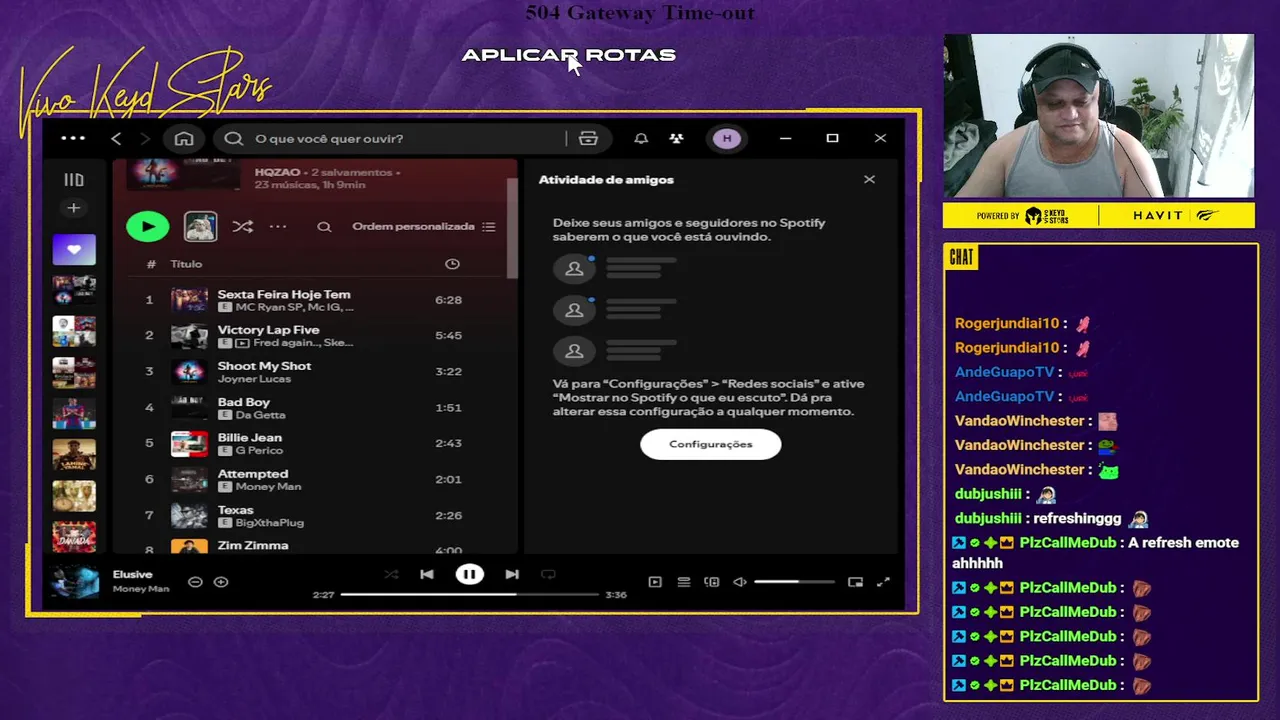Collapse the library sidebar icon
The height and width of the screenshot is (720, 1280).
tap(74, 180)
